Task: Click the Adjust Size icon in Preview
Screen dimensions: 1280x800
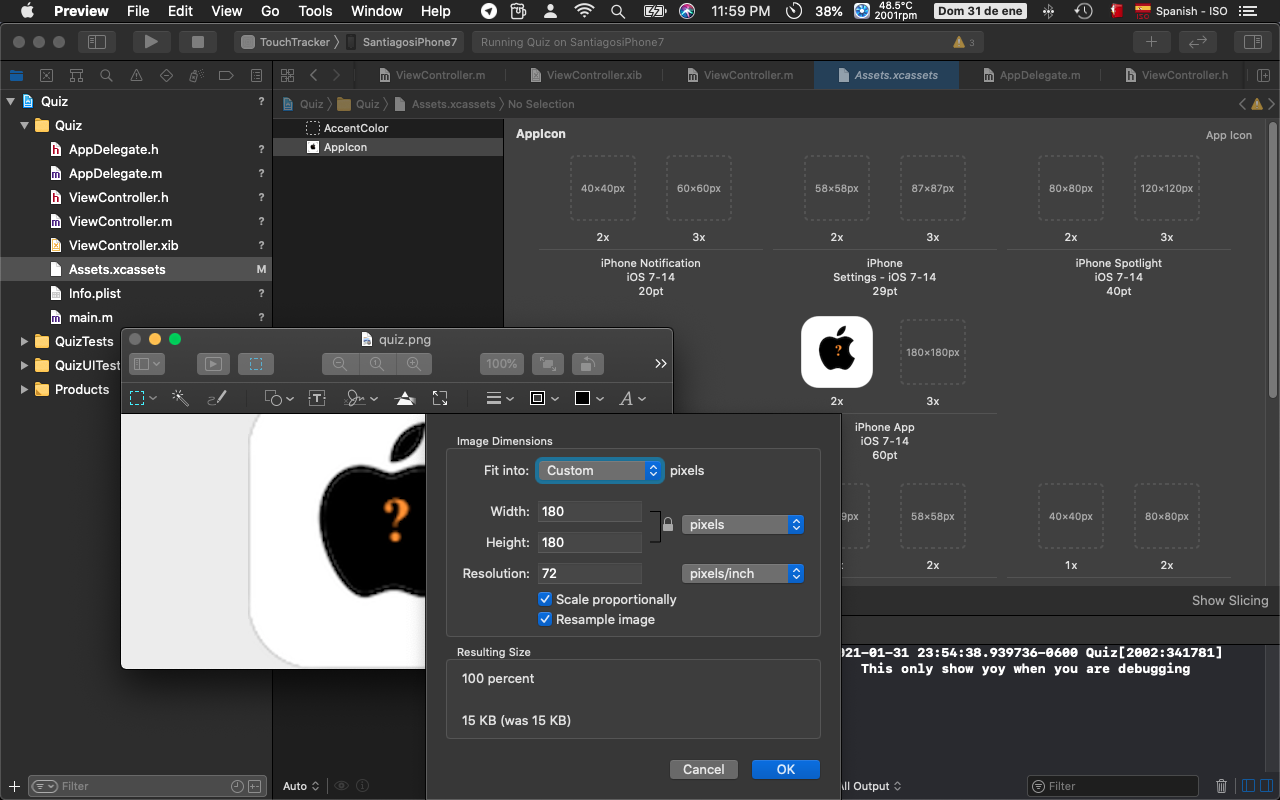Action: coord(440,398)
